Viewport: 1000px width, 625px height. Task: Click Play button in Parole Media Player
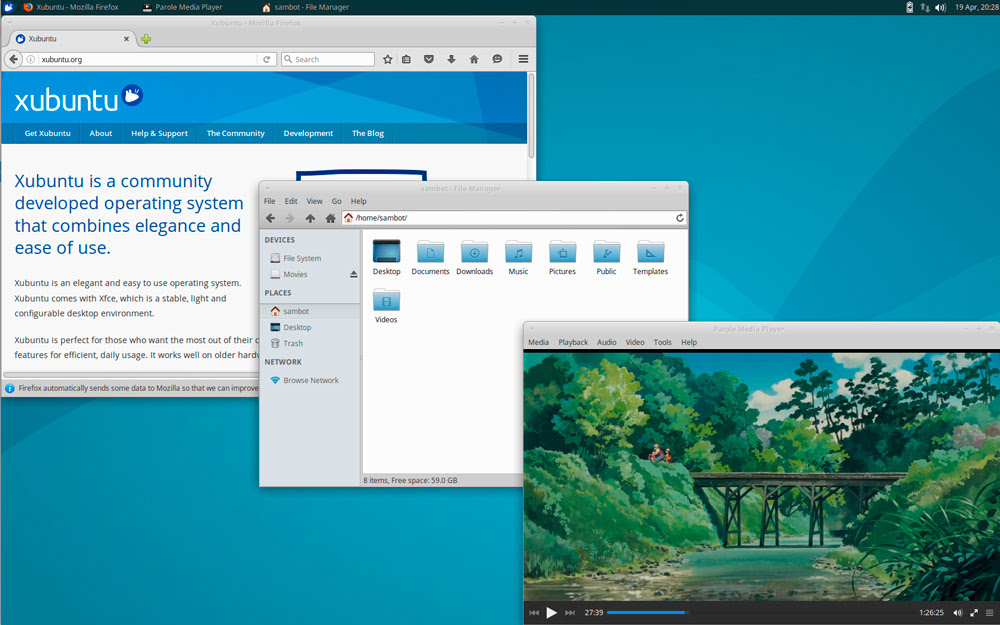[552, 613]
